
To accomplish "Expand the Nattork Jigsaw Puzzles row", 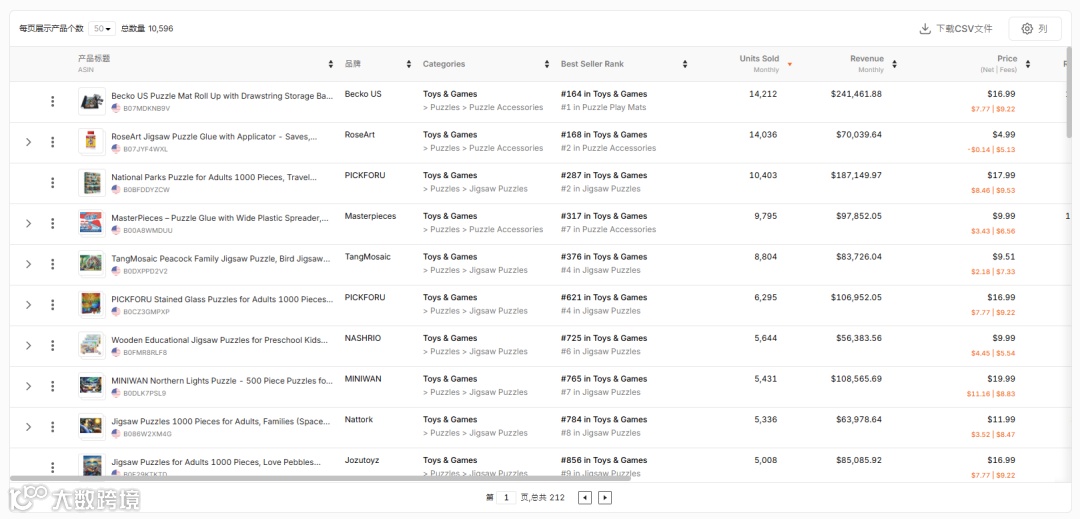I will click(x=28, y=426).
